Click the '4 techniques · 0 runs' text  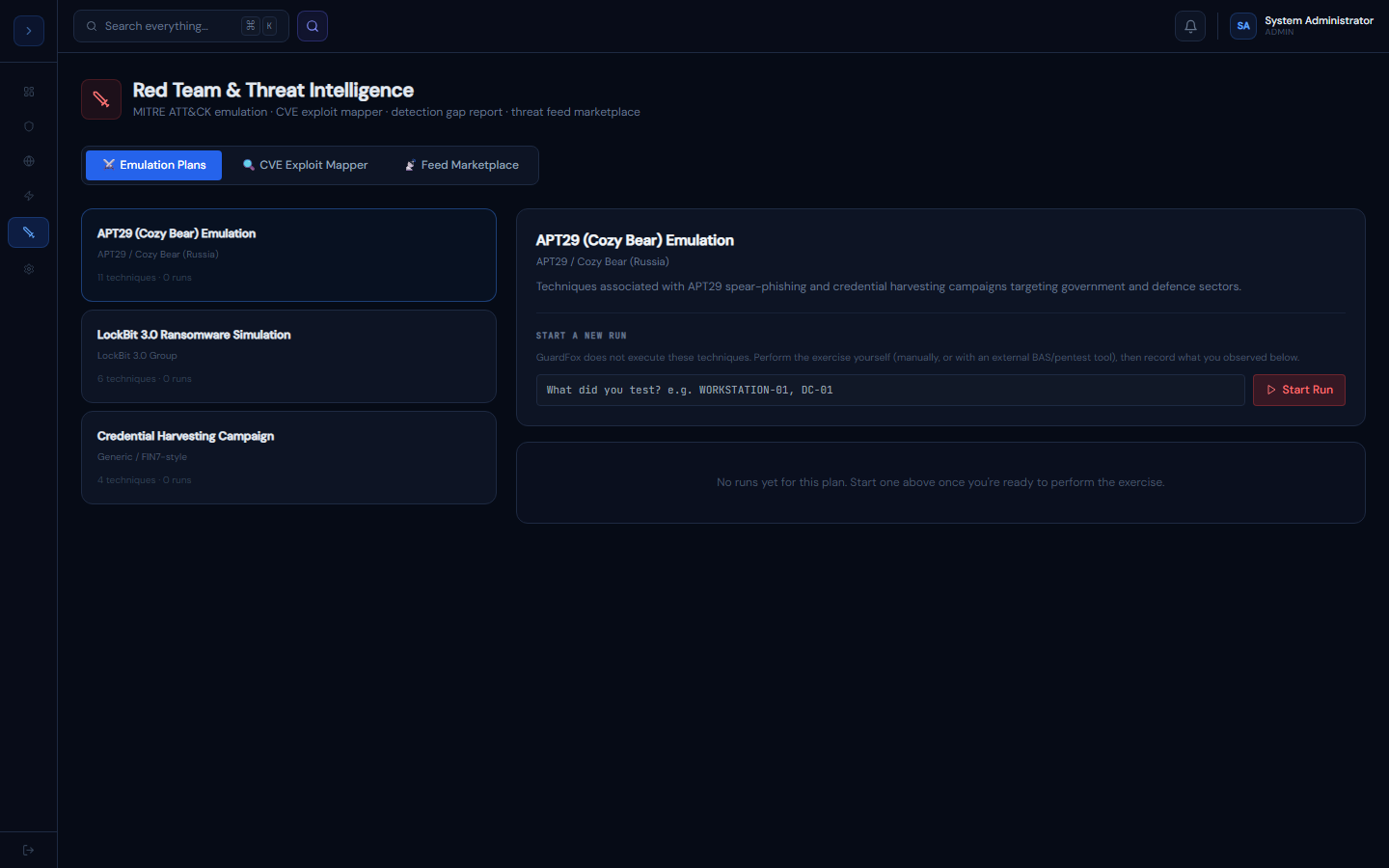(x=145, y=480)
